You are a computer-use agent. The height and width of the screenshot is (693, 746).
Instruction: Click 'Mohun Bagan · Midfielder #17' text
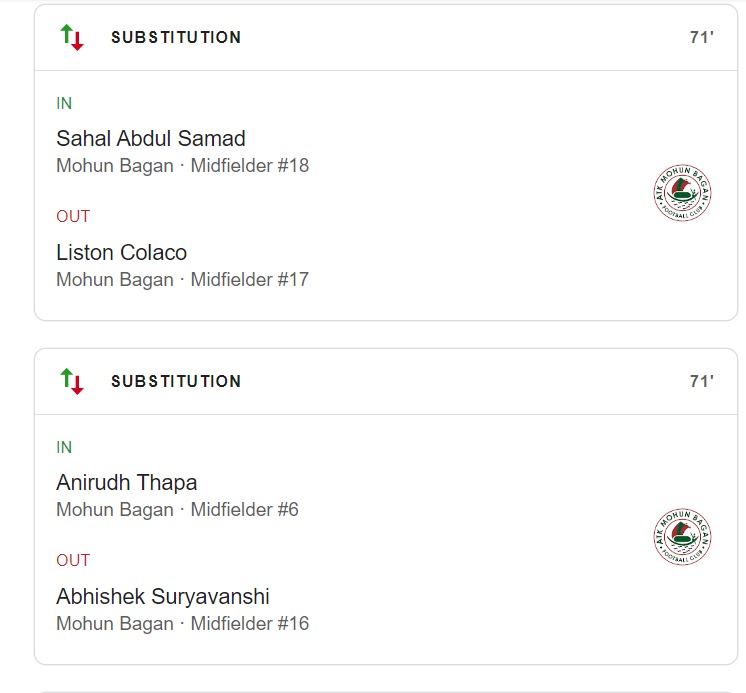point(182,280)
